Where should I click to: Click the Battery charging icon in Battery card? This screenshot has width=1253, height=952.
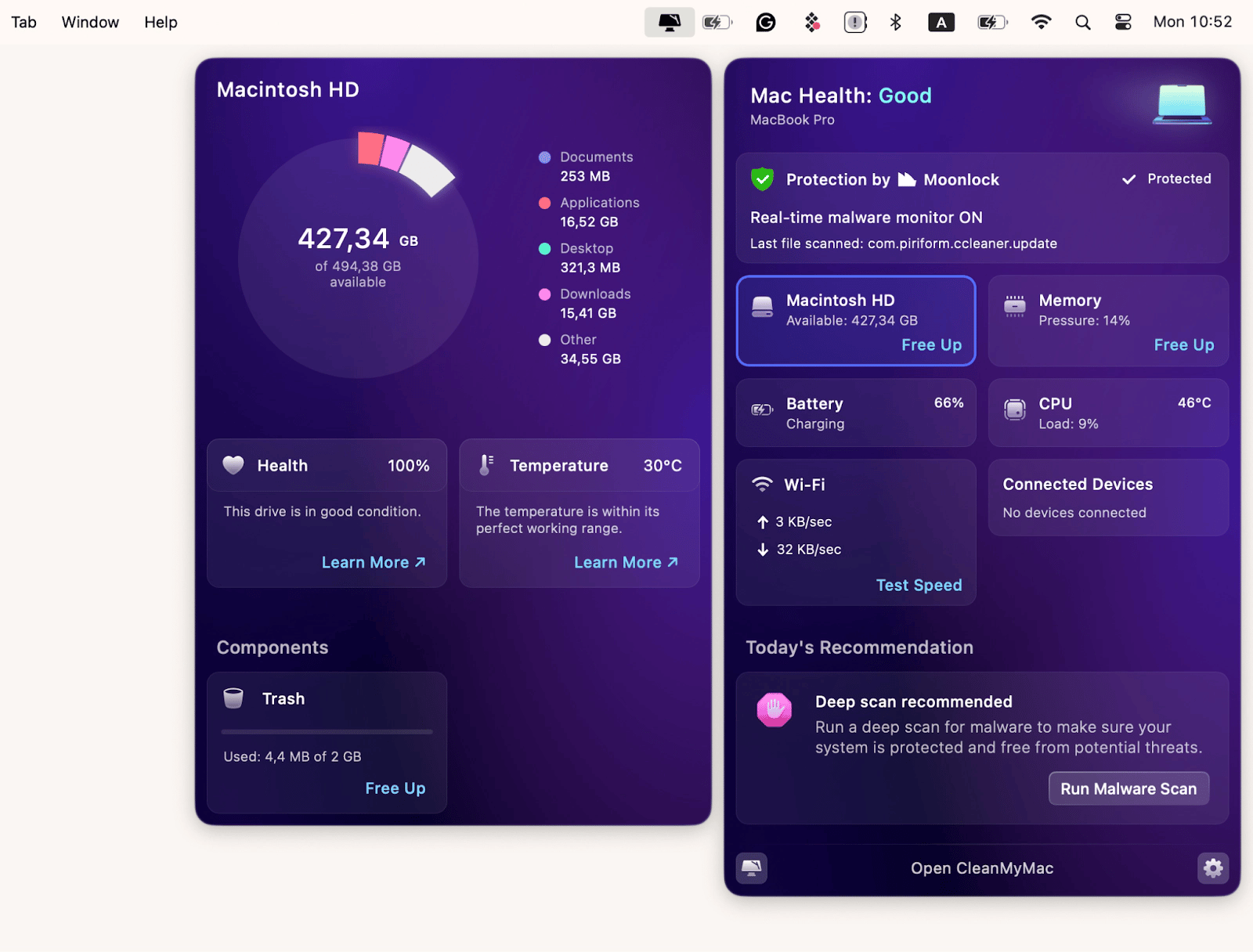tap(762, 409)
